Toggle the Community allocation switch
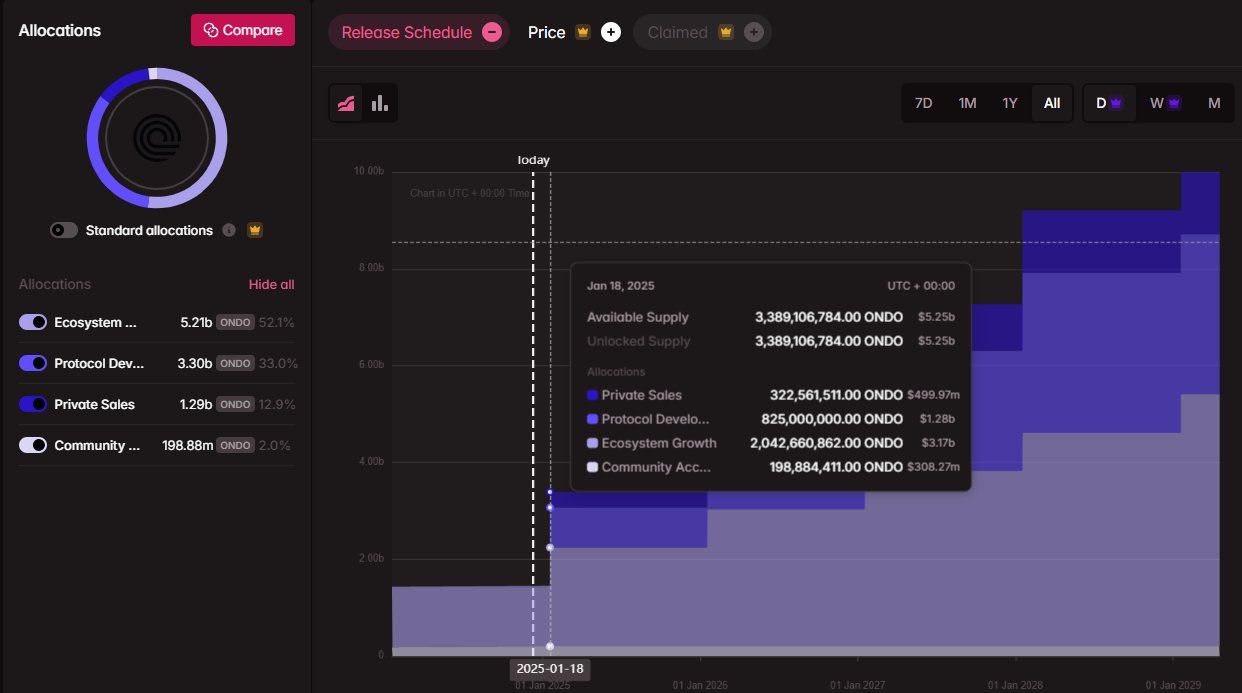This screenshot has height=693, width=1242. (33, 445)
